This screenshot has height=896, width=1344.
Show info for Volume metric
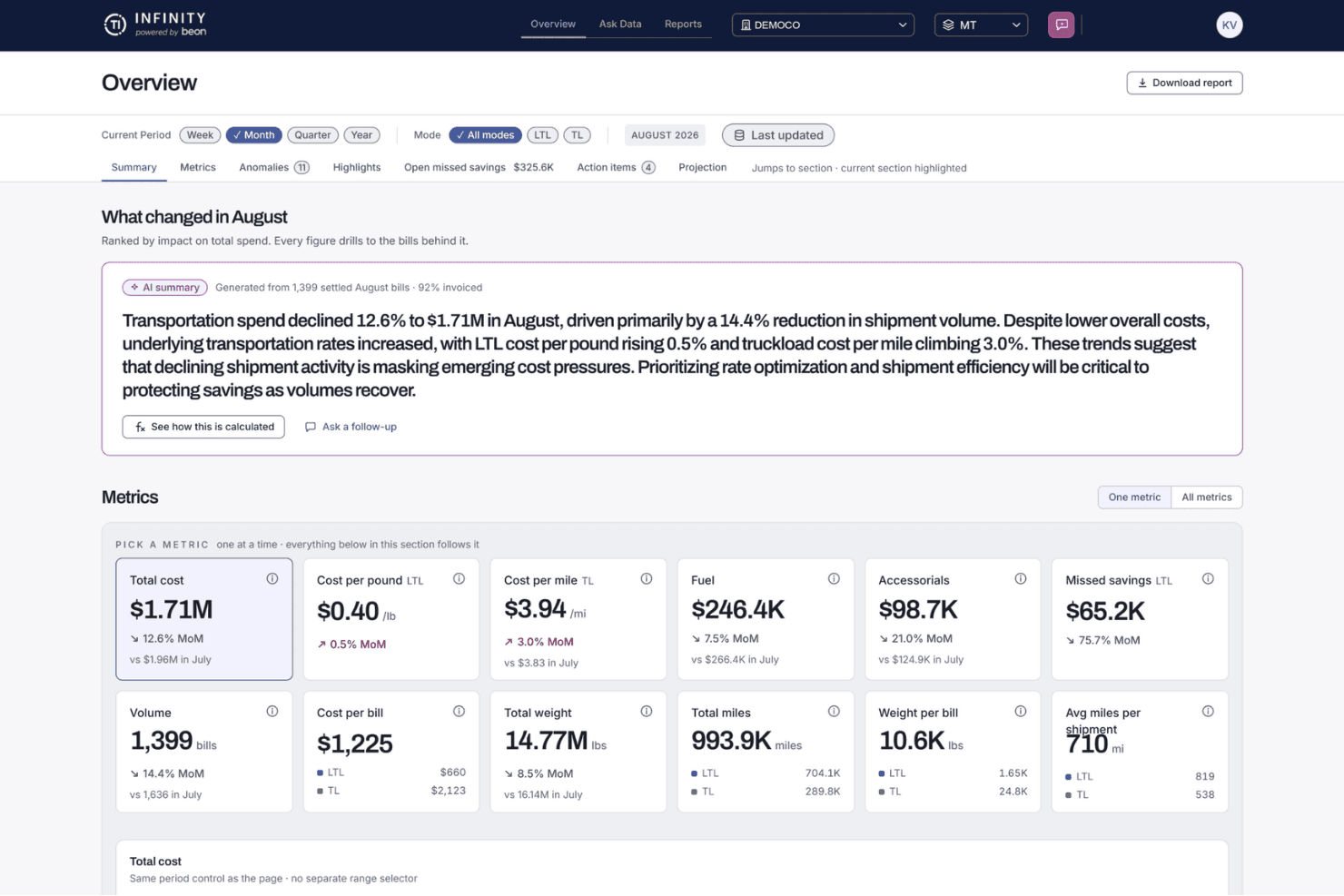point(272,712)
